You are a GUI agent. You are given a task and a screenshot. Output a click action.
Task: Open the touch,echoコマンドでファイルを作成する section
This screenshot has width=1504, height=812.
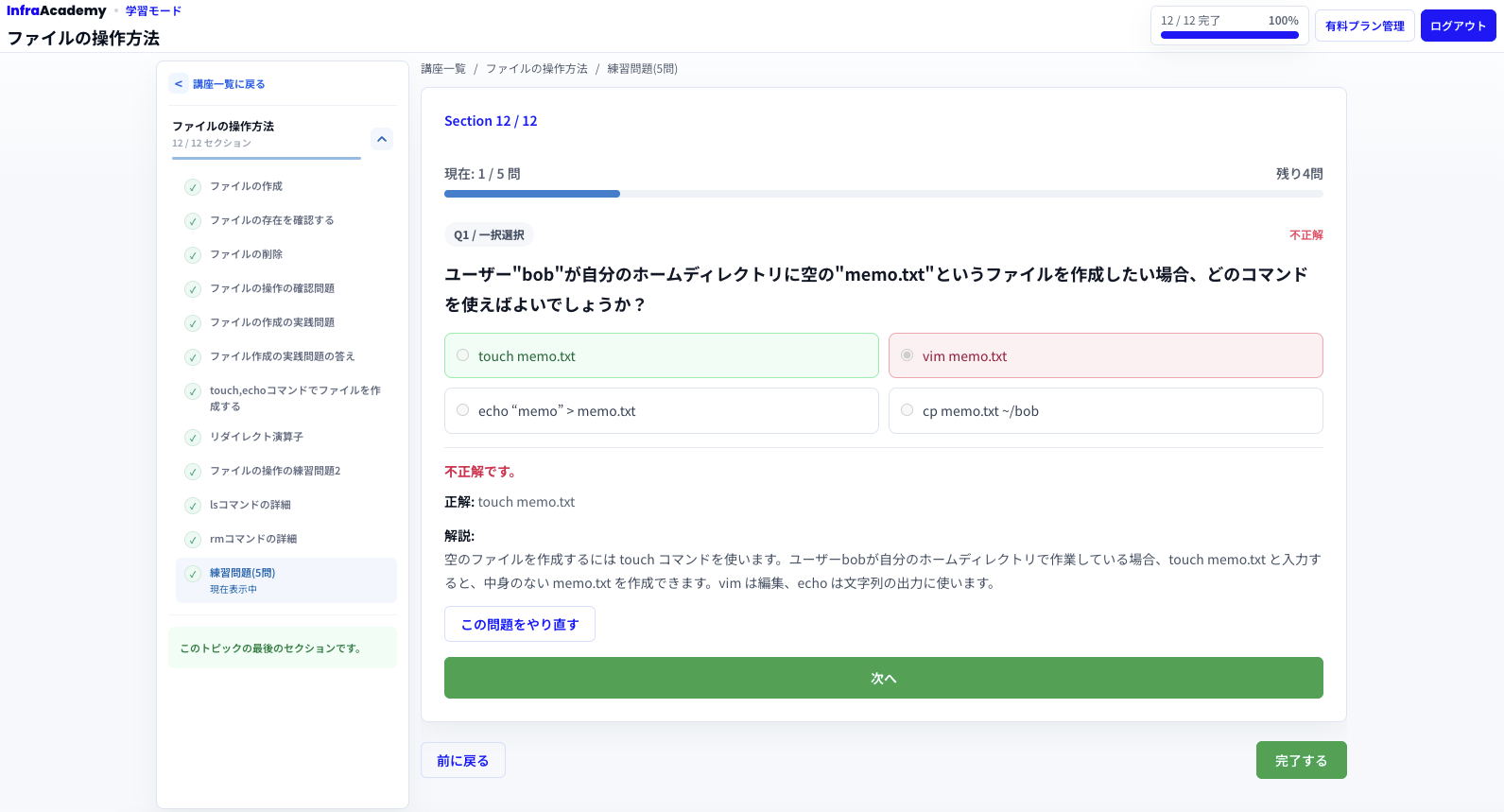click(285, 398)
